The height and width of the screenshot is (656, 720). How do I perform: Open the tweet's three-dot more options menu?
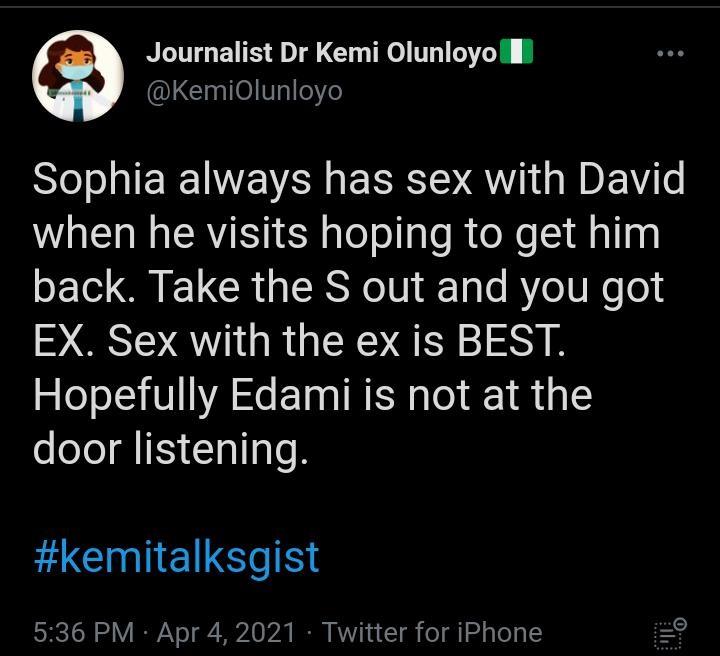tap(670, 54)
